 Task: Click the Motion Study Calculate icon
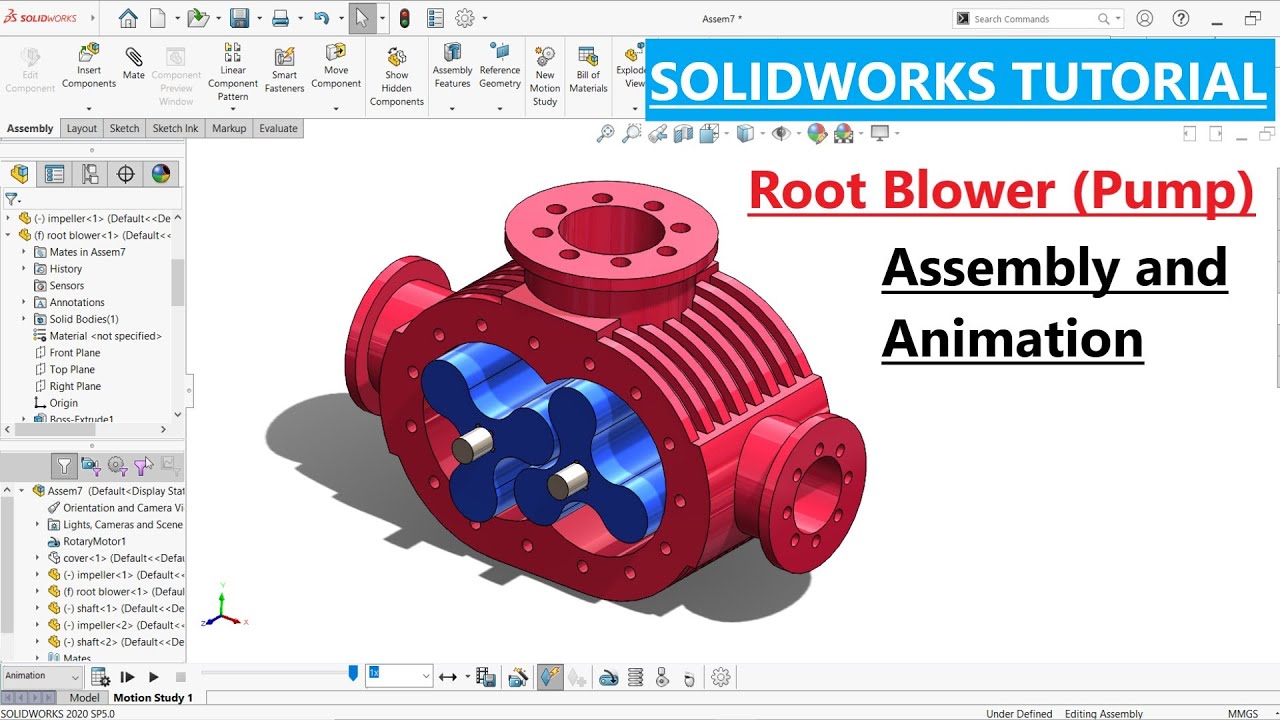tap(100, 677)
